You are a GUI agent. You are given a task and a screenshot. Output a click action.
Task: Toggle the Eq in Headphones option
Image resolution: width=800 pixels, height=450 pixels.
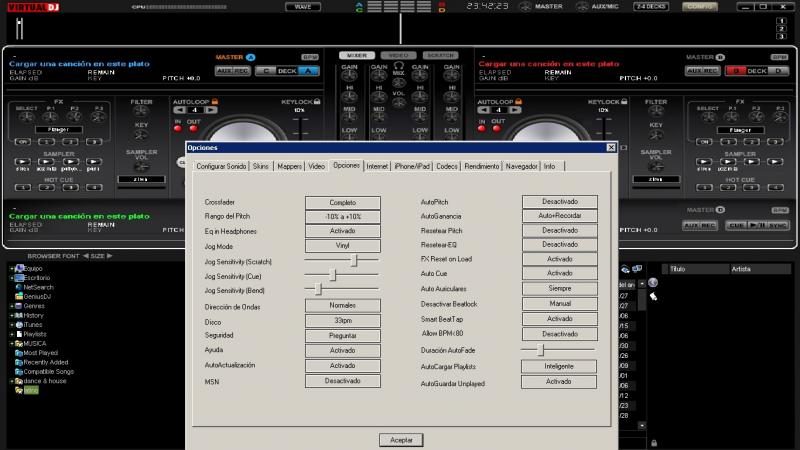[342, 231]
